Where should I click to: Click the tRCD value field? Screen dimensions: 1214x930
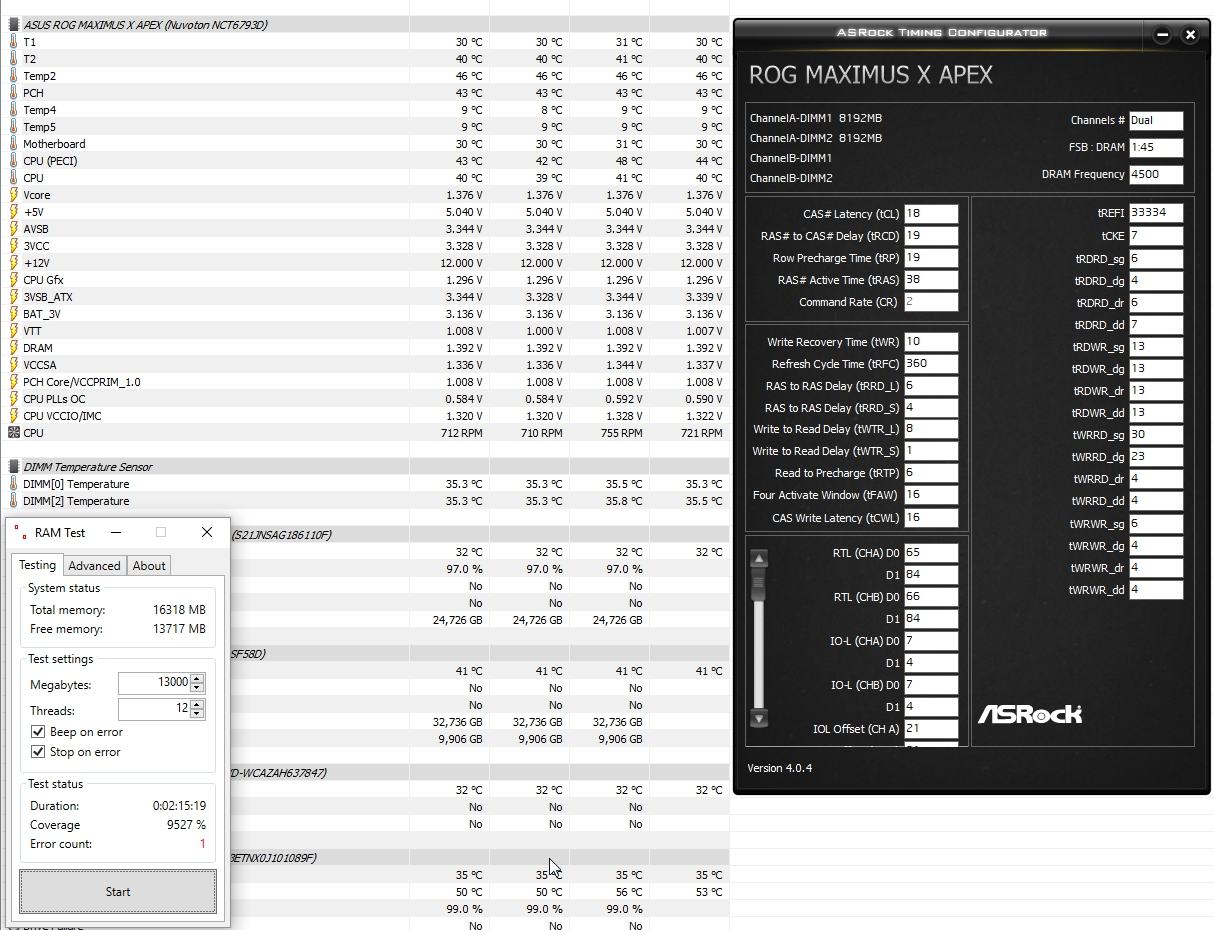[x=931, y=235]
